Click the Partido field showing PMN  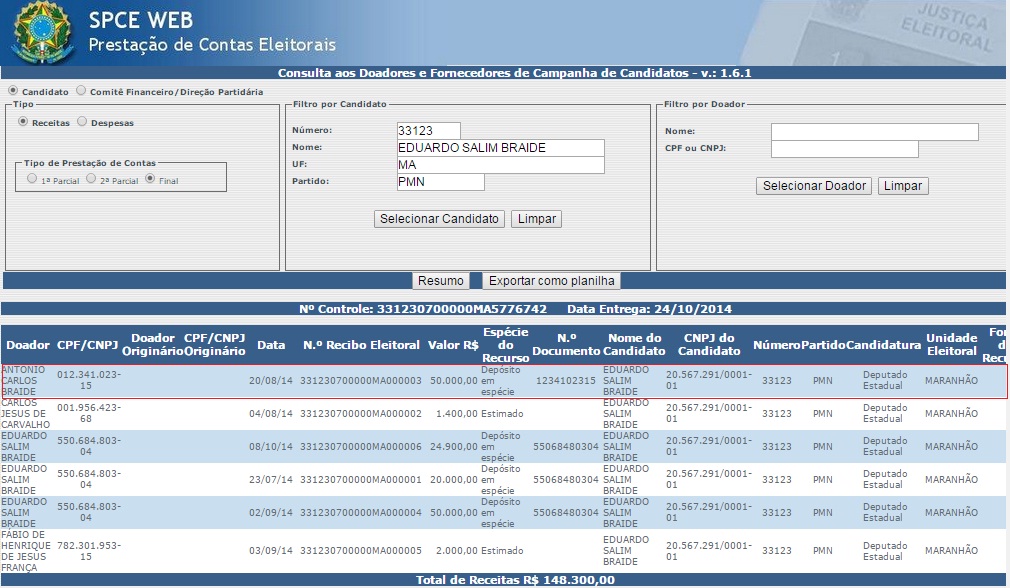(x=440, y=182)
